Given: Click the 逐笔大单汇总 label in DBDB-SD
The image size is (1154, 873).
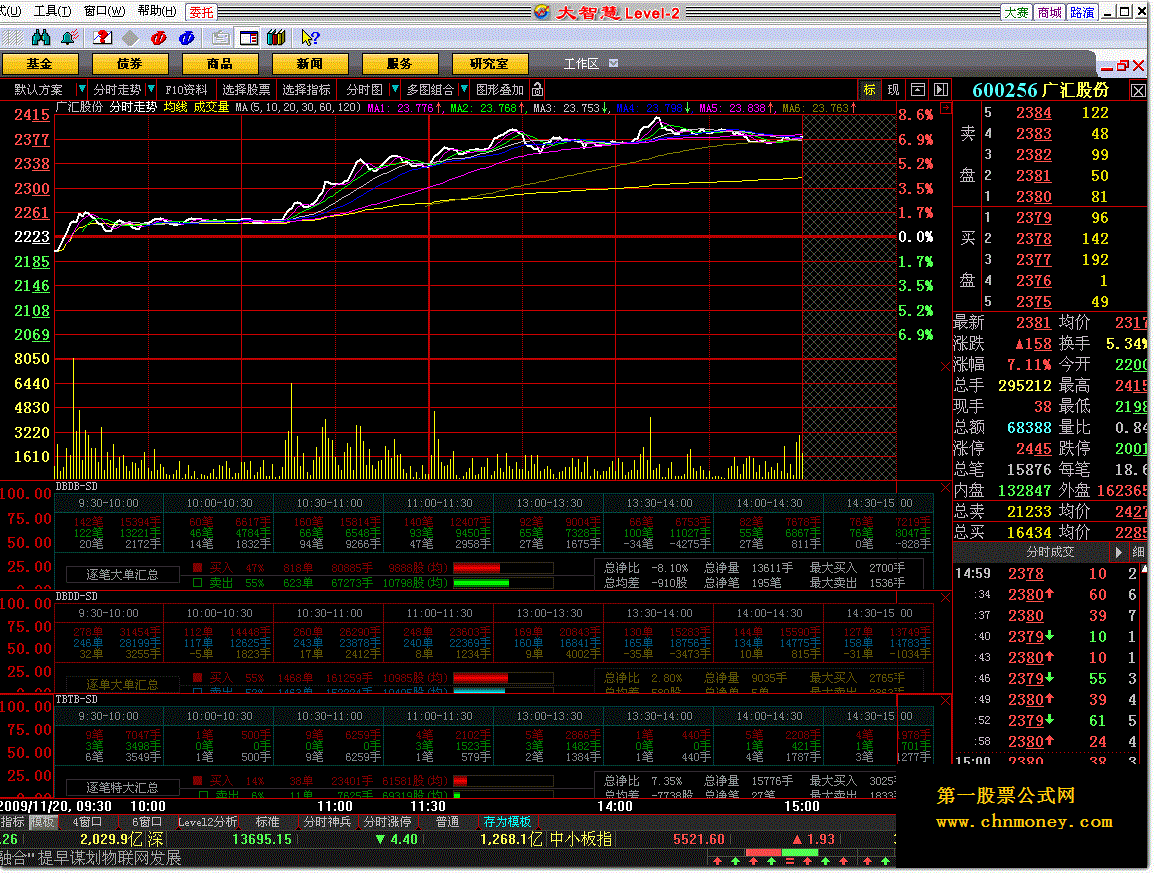Looking at the screenshot, I should tap(122, 575).
